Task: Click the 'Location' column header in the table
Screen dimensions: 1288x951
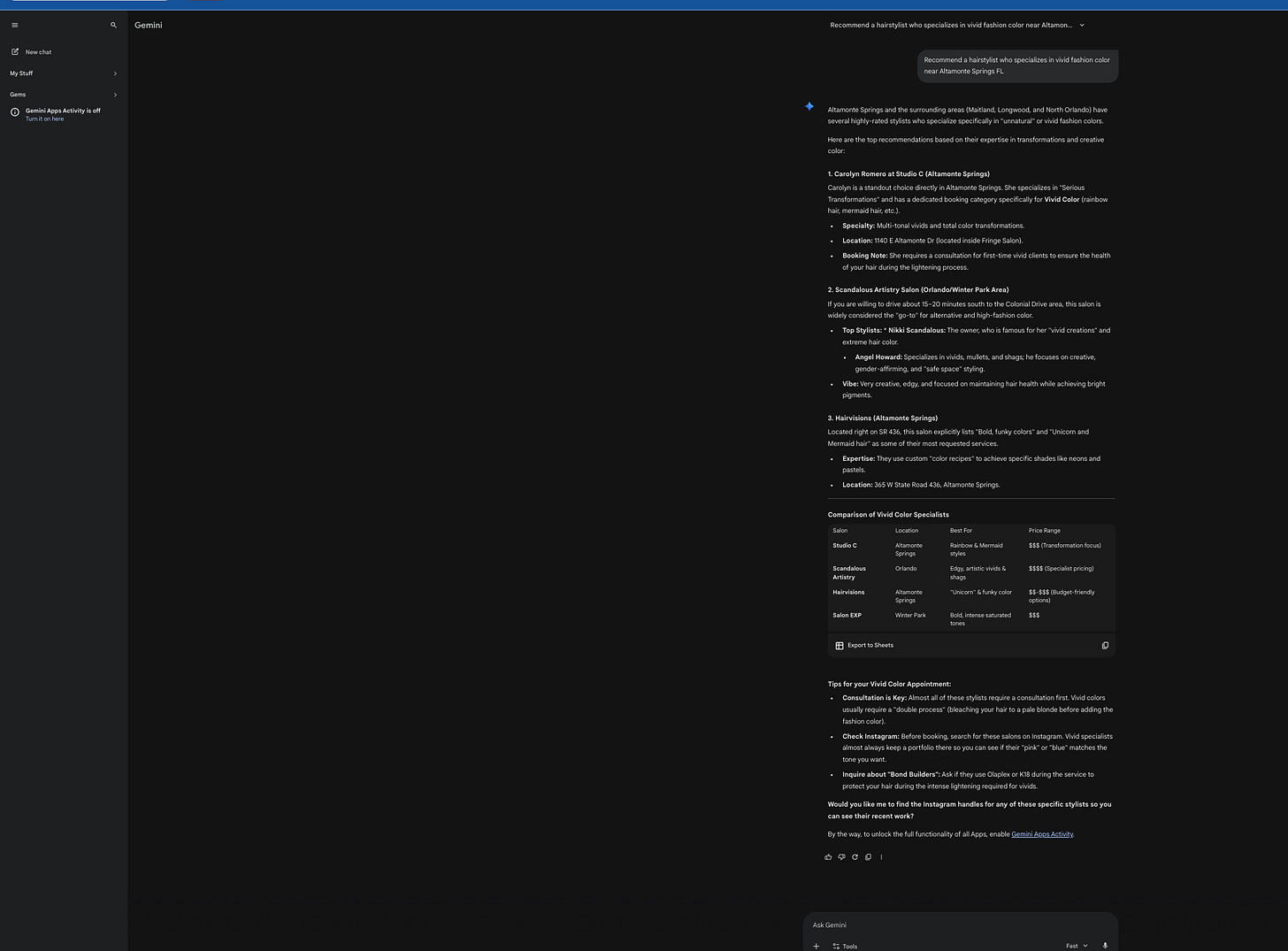Action: (907, 531)
